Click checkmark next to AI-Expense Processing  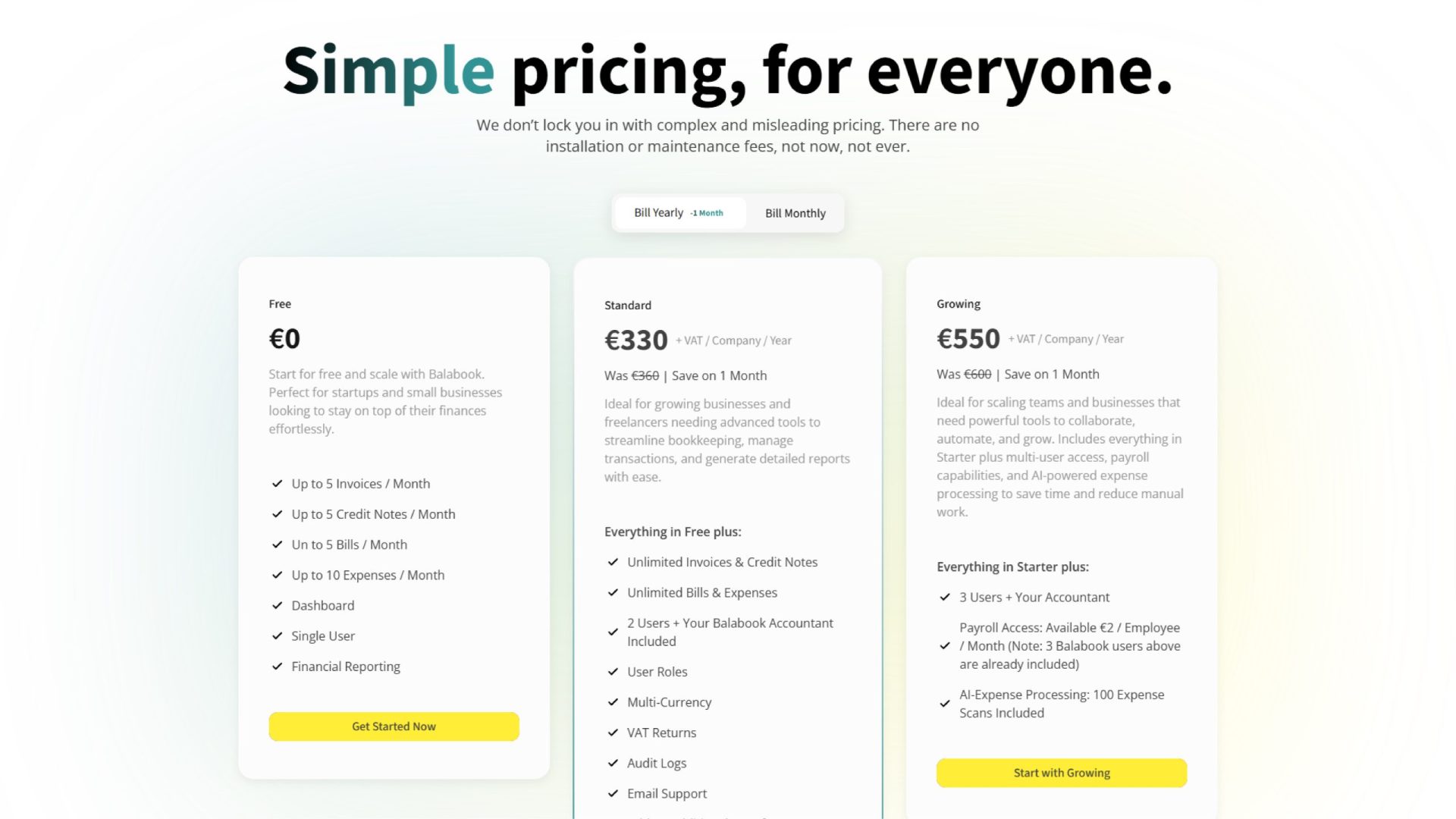(x=945, y=704)
